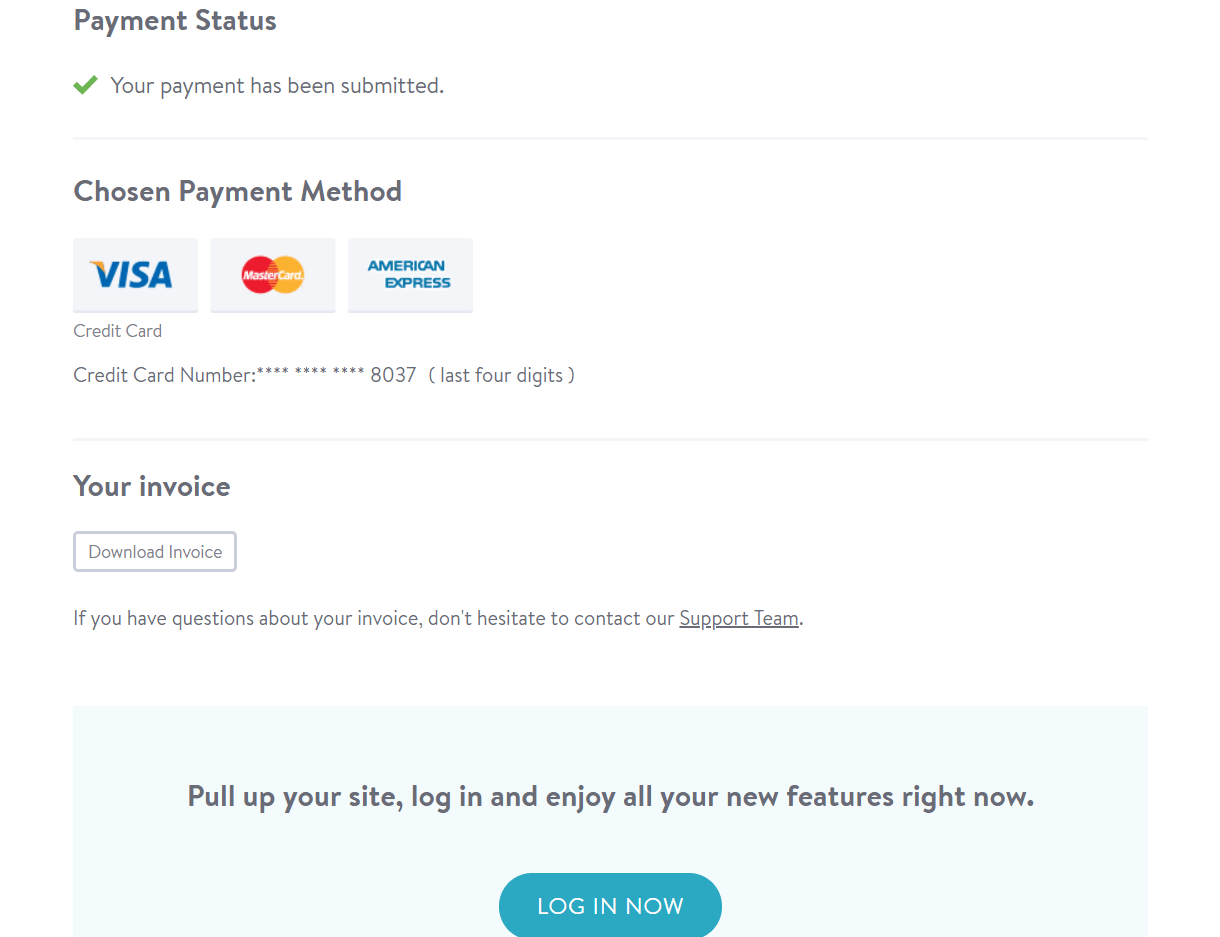Select the Visa card logo
The image size is (1220, 937).
135,275
